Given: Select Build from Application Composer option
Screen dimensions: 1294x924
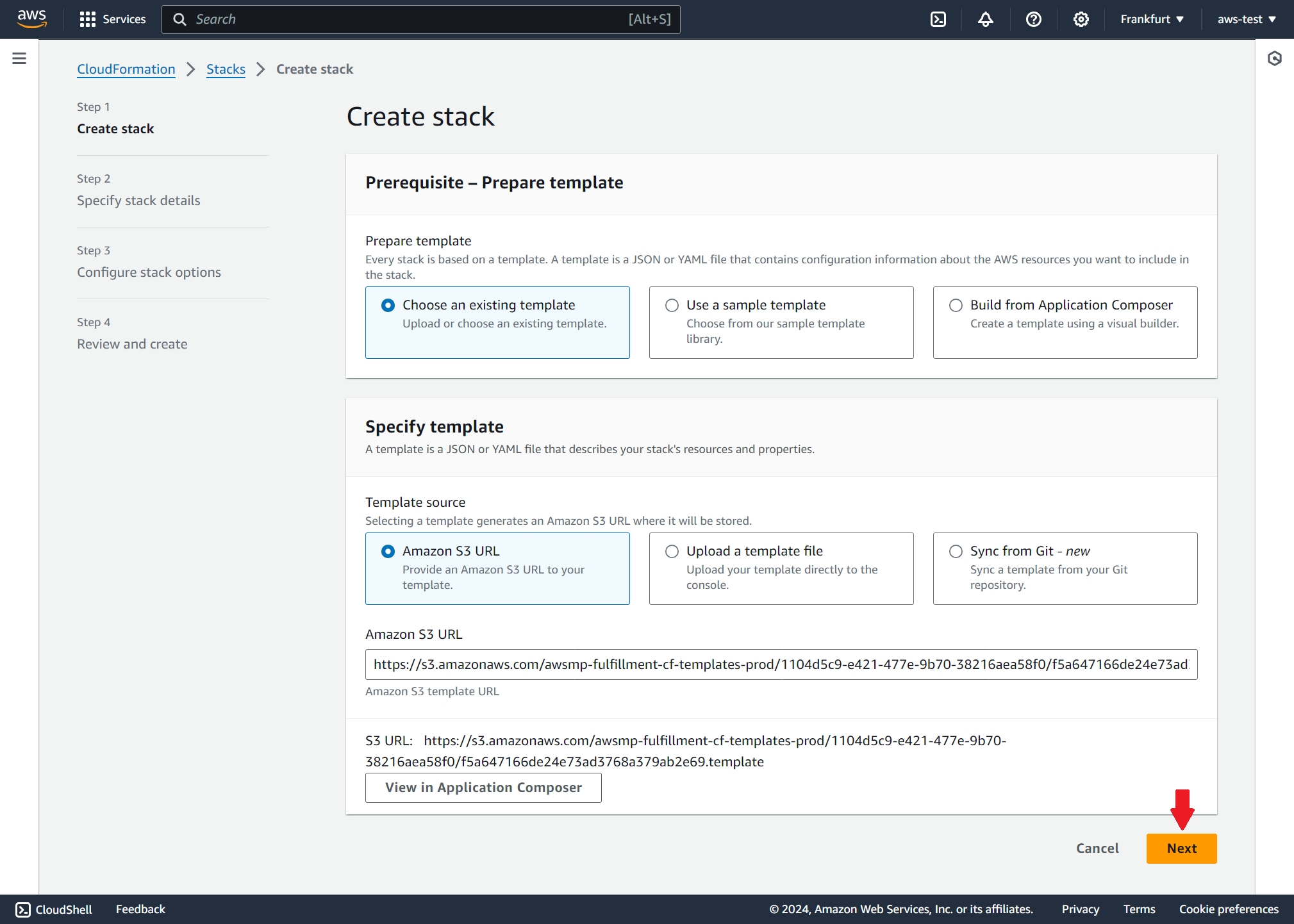Looking at the screenshot, I should 956,306.
